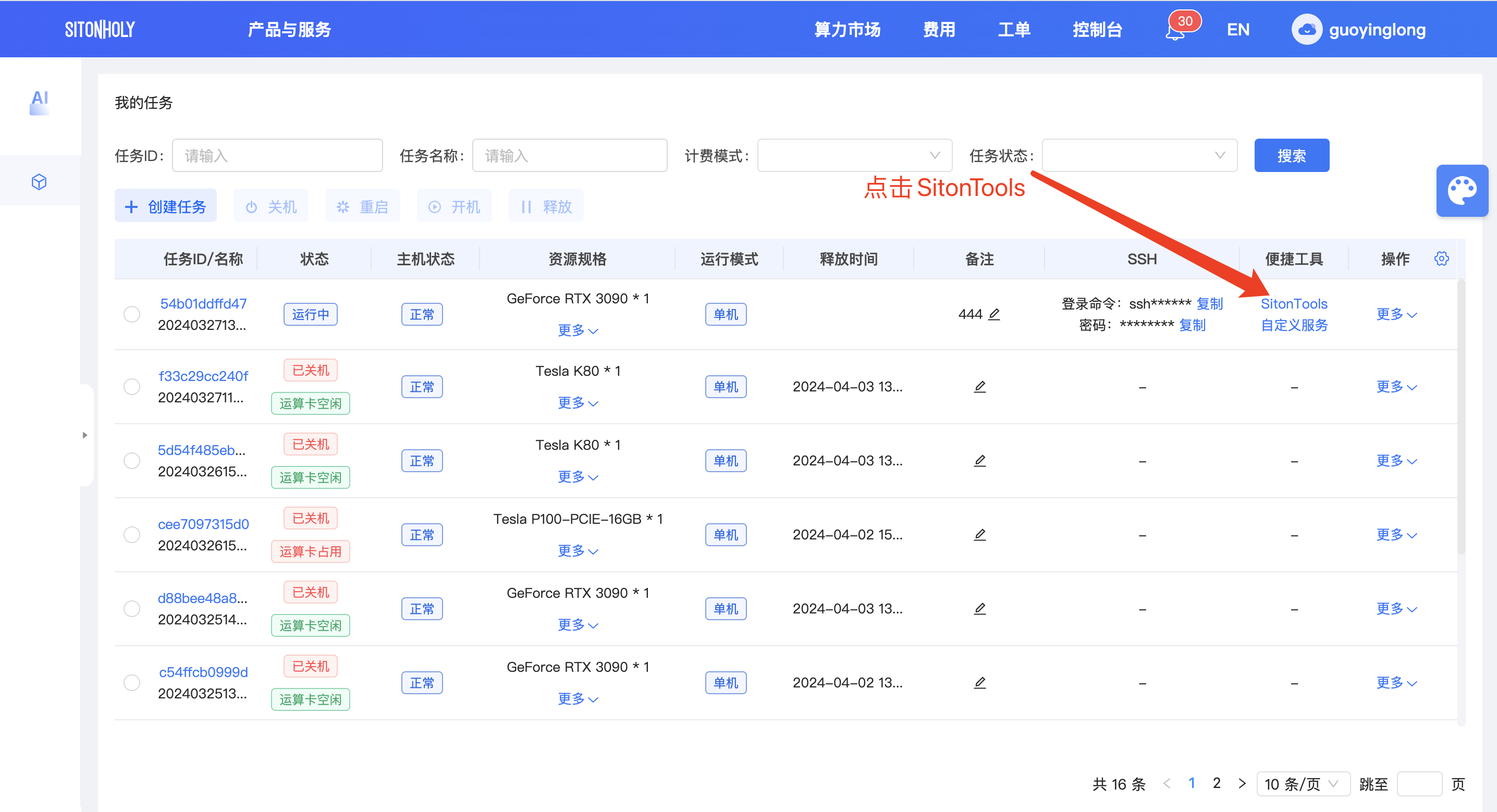Switch language to EN
The height and width of the screenshot is (812, 1497).
(x=1238, y=30)
